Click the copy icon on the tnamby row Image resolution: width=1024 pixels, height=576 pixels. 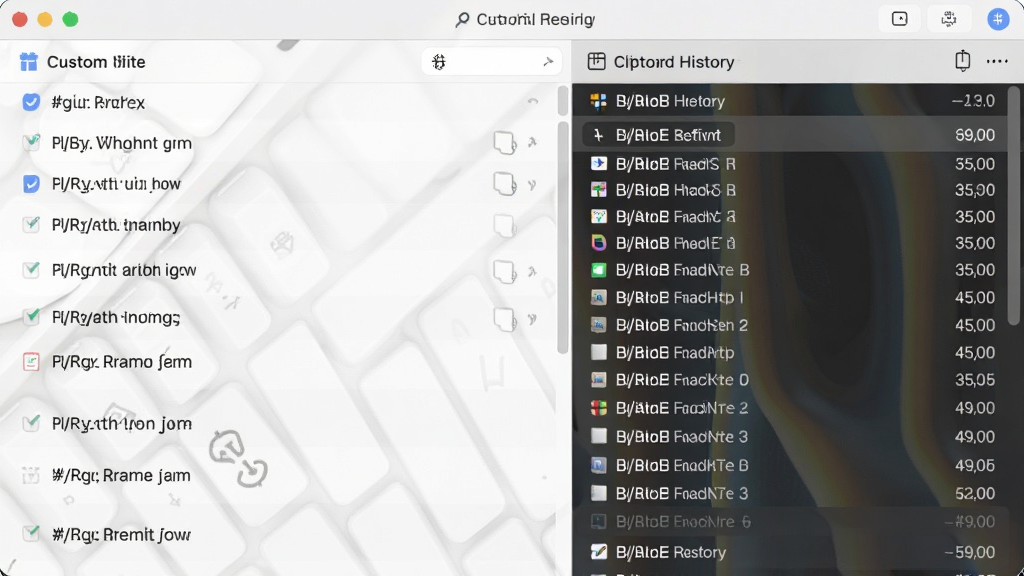pyautogui.click(x=504, y=225)
